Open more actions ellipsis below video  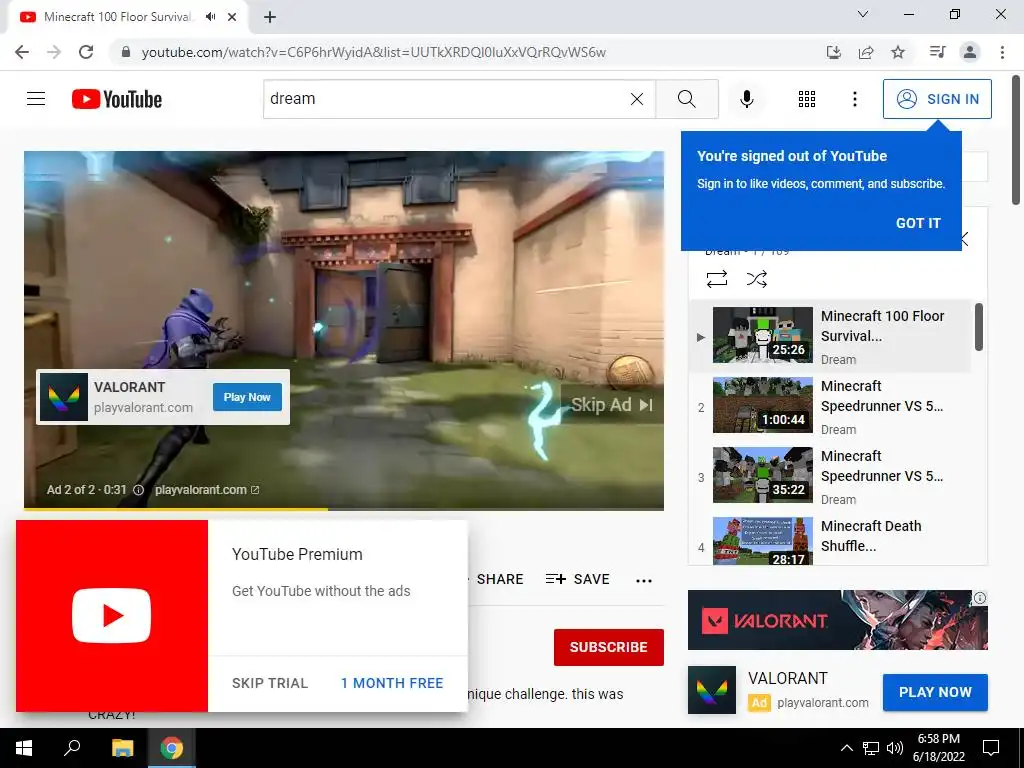pyautogui.click(x=644, y=581)
